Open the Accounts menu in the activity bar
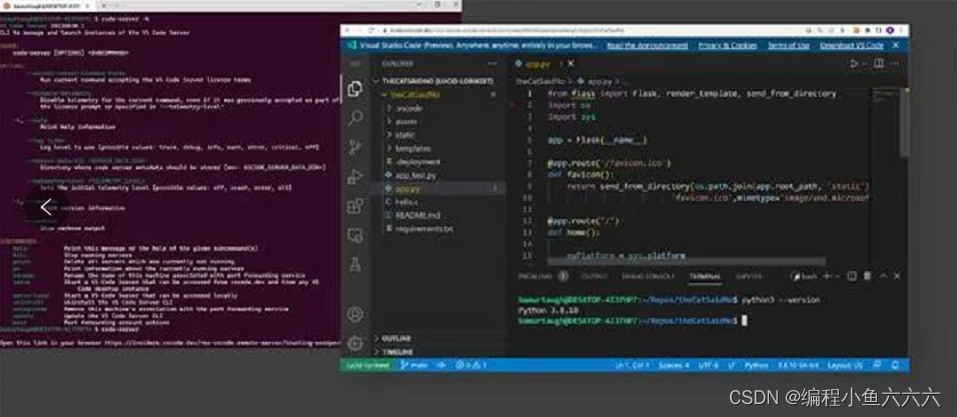The image size is (957, 417). pyautogui.click(x=355, y=314)
